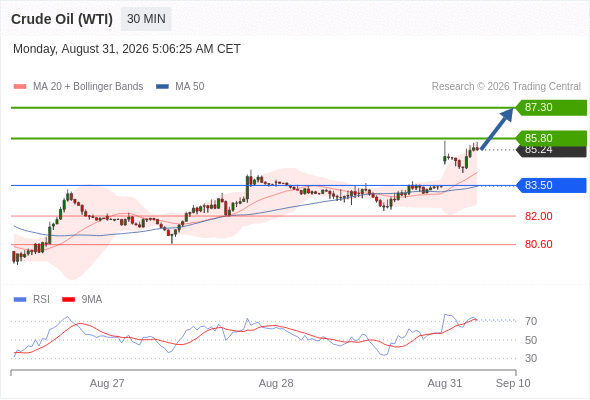This screenshot has width=590, height=400.
Task: Click the MA 20 + Bollinger Bands legend swatch
Action: [20, 87]
